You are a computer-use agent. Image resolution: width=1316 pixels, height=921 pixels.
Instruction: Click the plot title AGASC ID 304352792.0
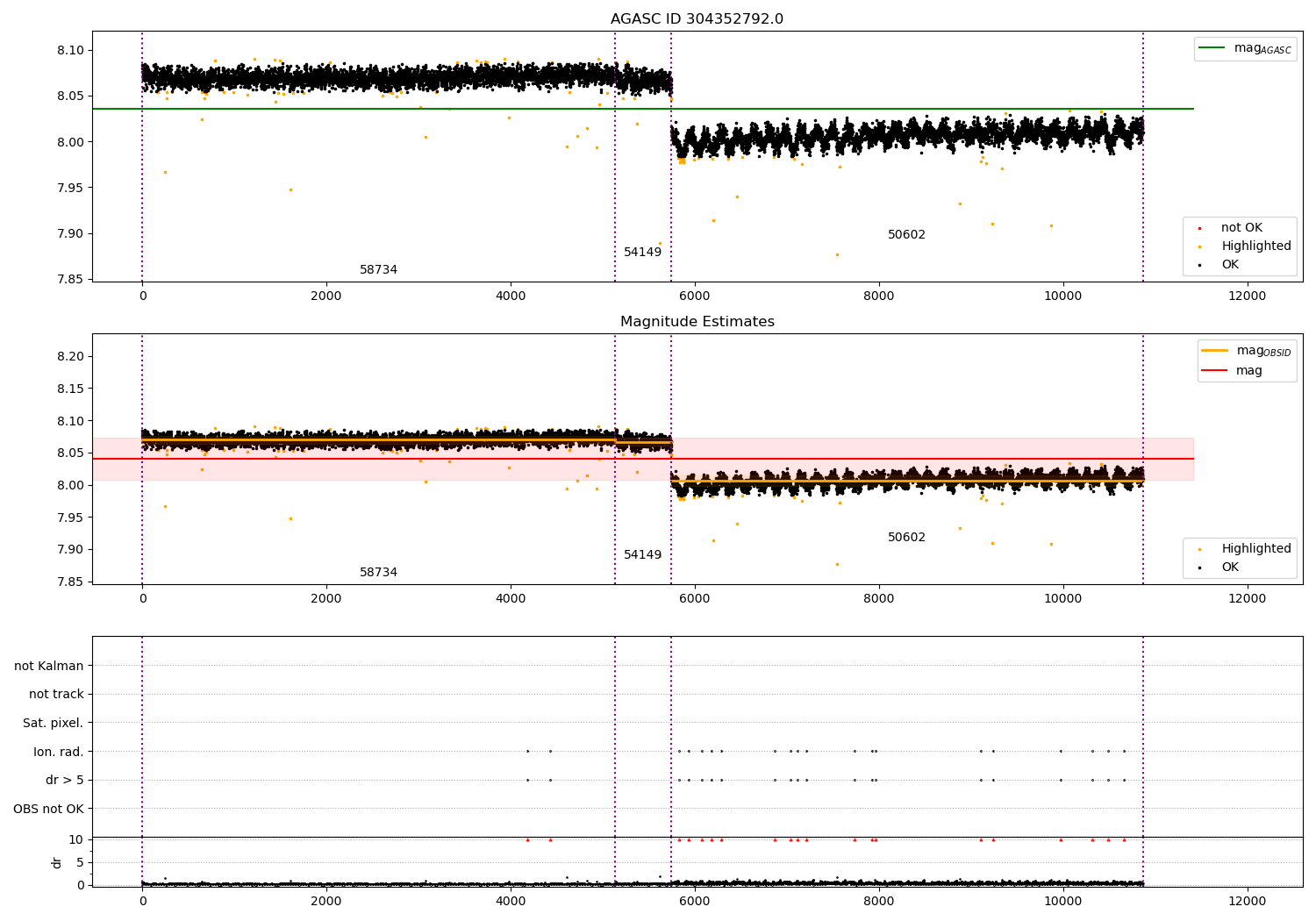(697, 19)
